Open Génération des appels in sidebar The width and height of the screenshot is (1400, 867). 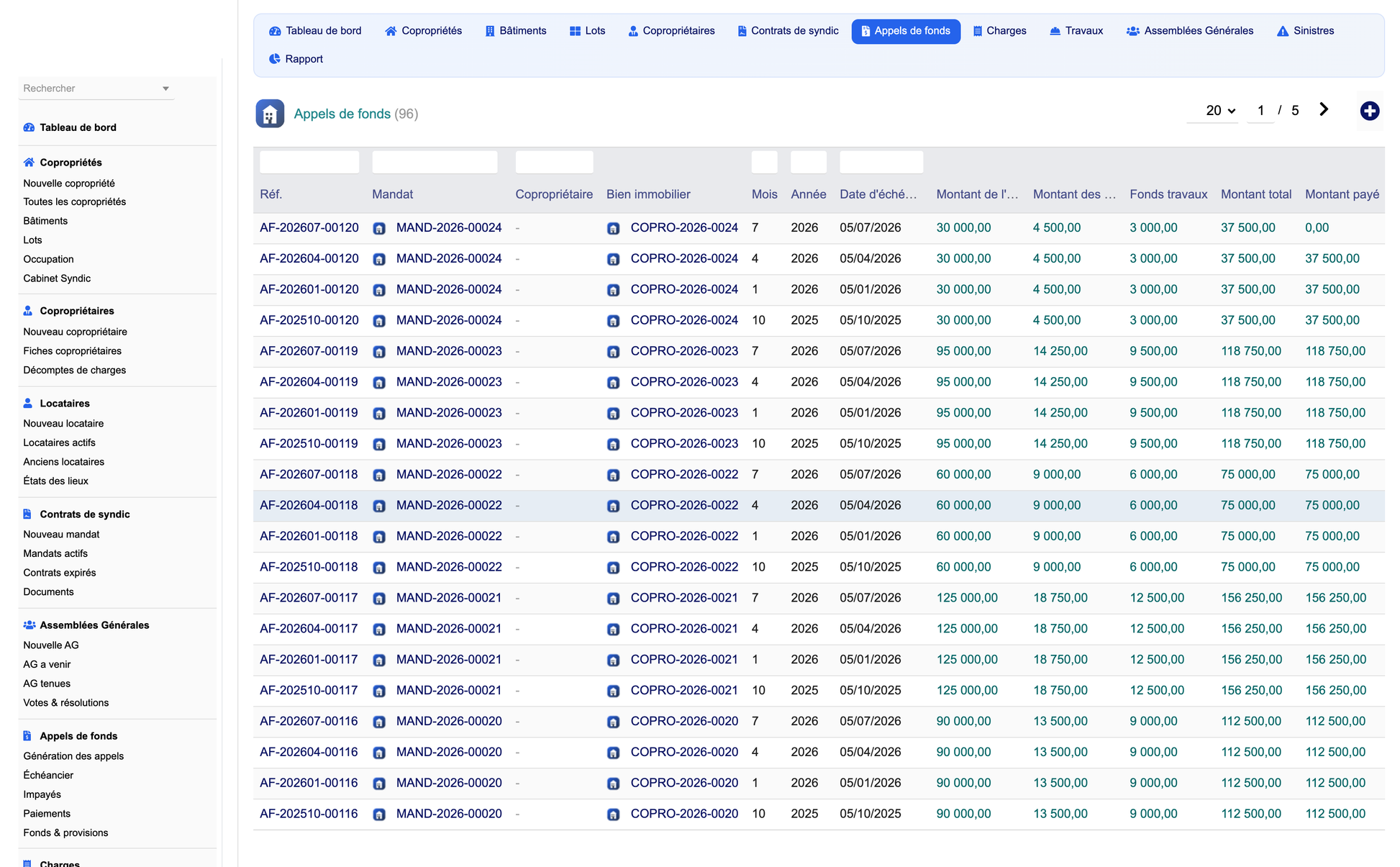click(73, 756)
